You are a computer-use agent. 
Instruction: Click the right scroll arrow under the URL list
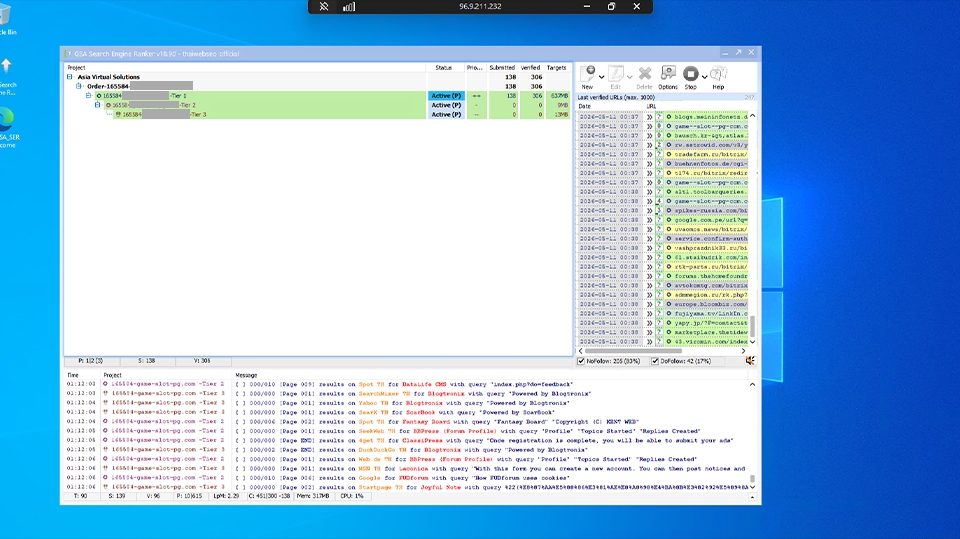point(744,351)
